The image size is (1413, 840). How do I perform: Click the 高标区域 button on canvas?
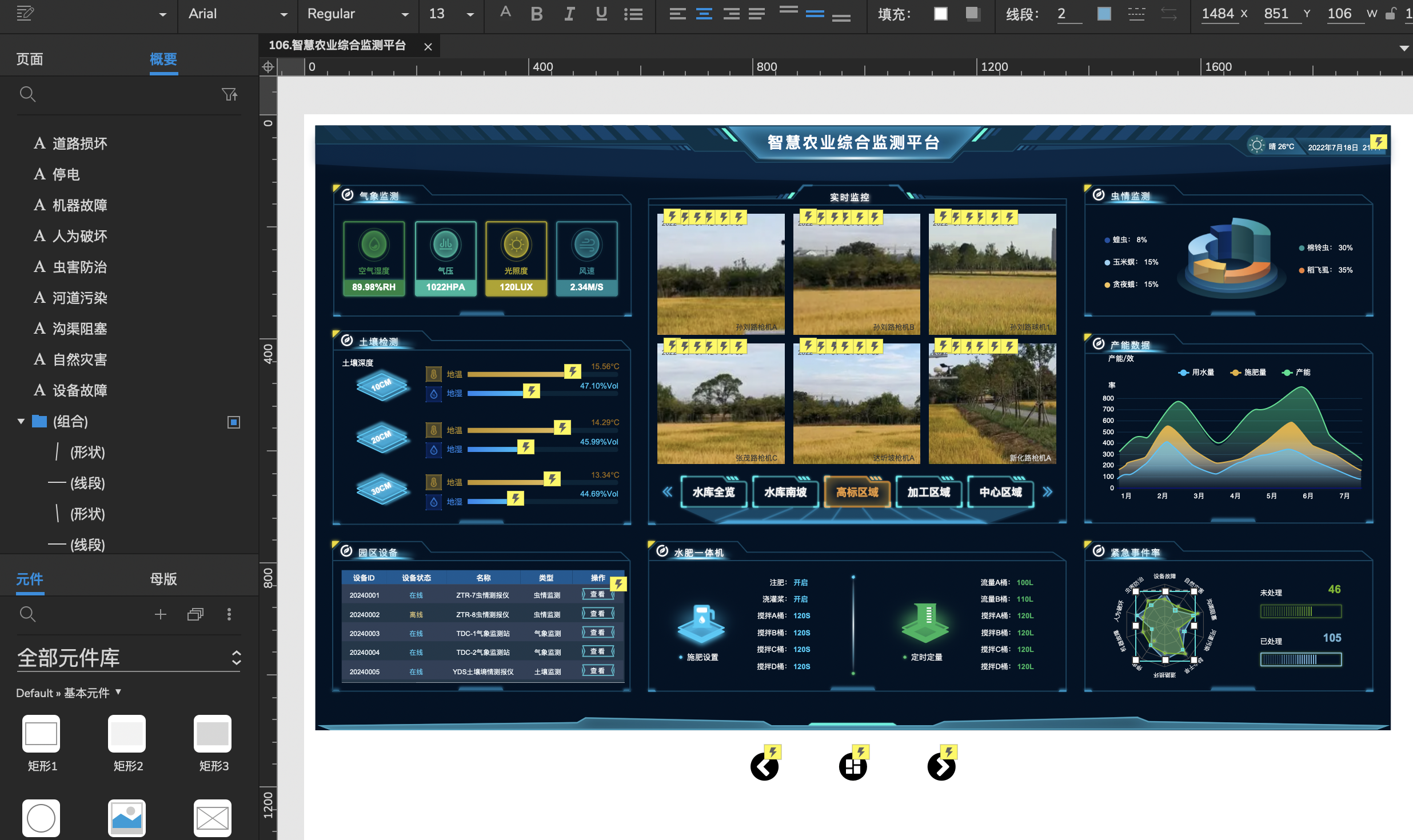pos(857,492)
